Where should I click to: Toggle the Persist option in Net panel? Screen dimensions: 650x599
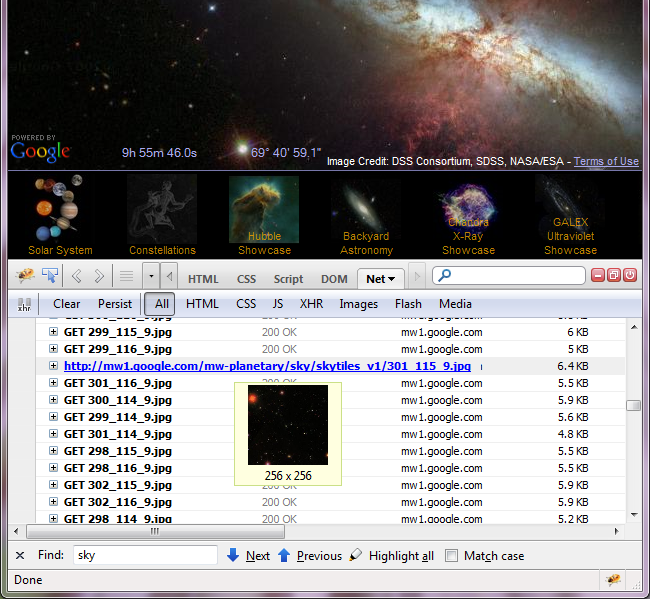point(115,304)
